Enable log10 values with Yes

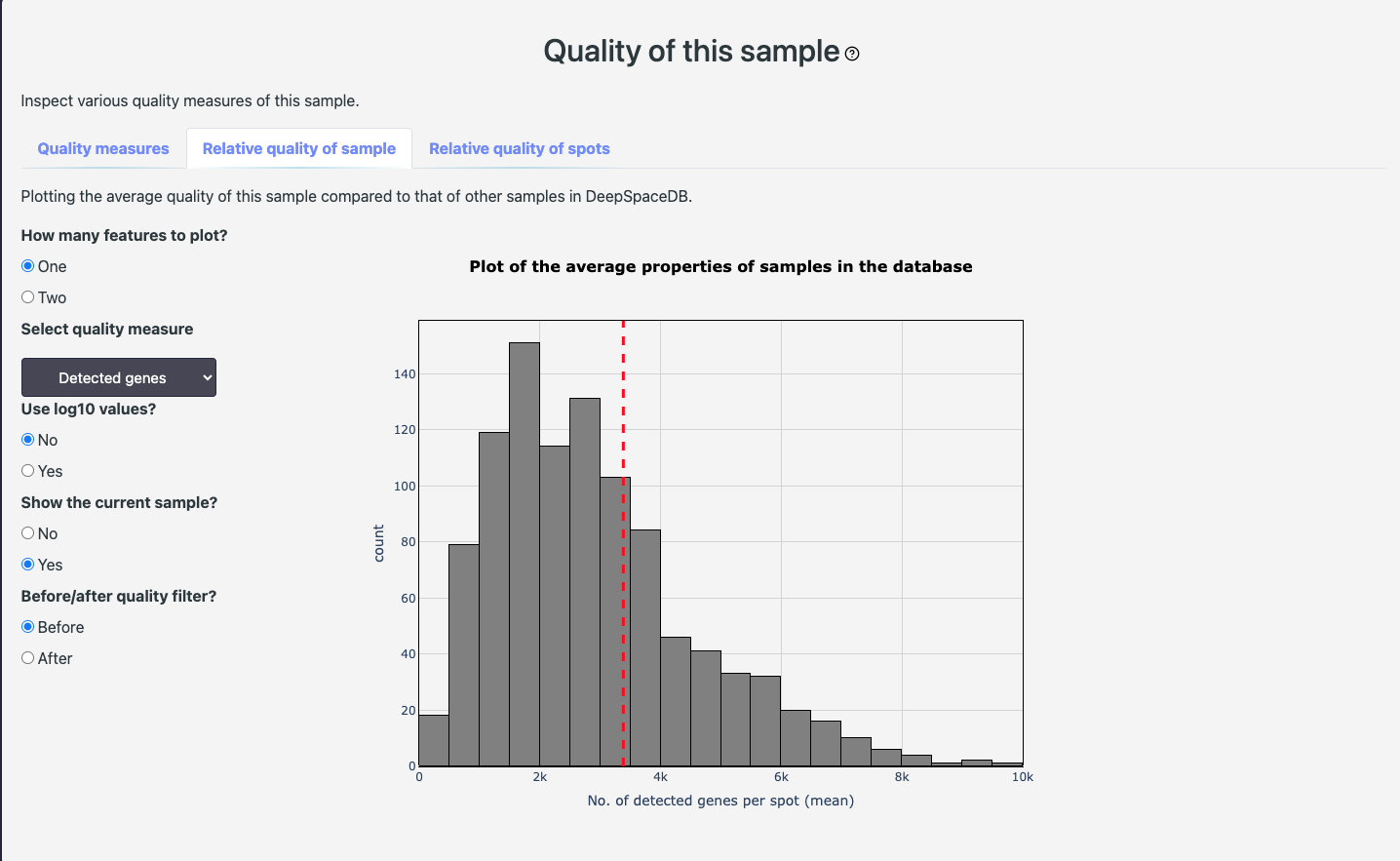[28, 471]
